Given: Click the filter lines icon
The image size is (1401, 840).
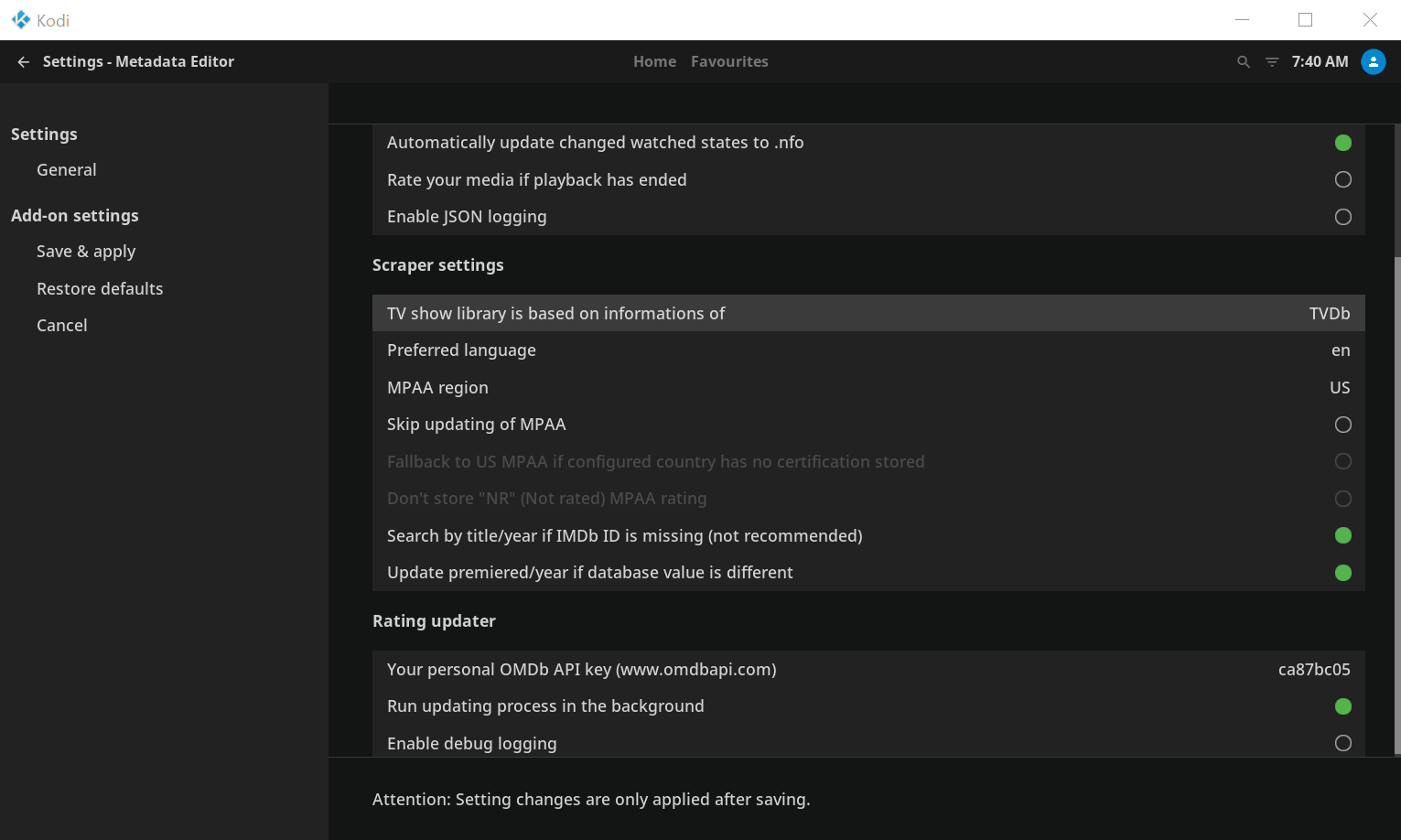Looking at the screenshot, I should click(1271, 62).
